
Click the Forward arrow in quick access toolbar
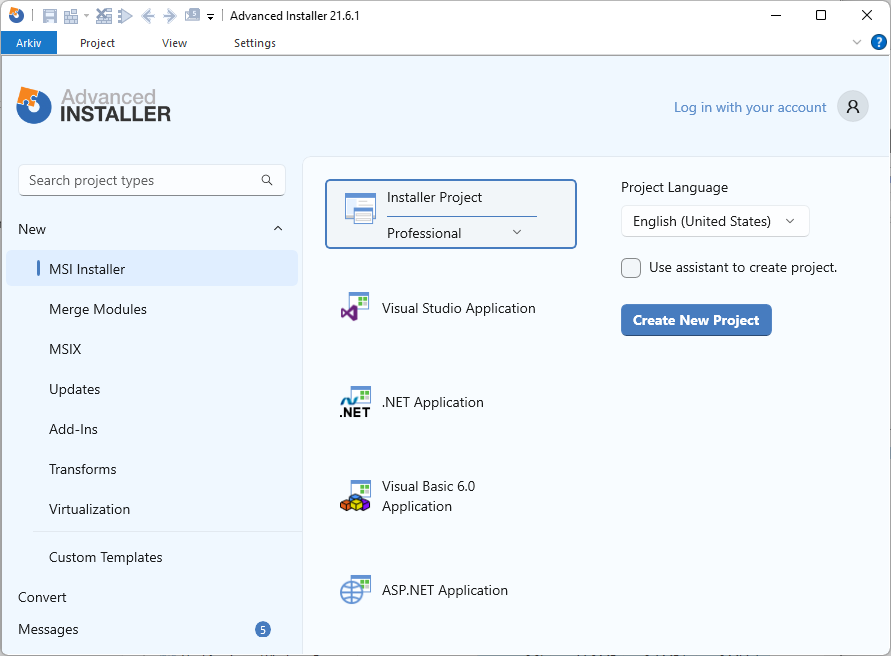coord(169,16)
